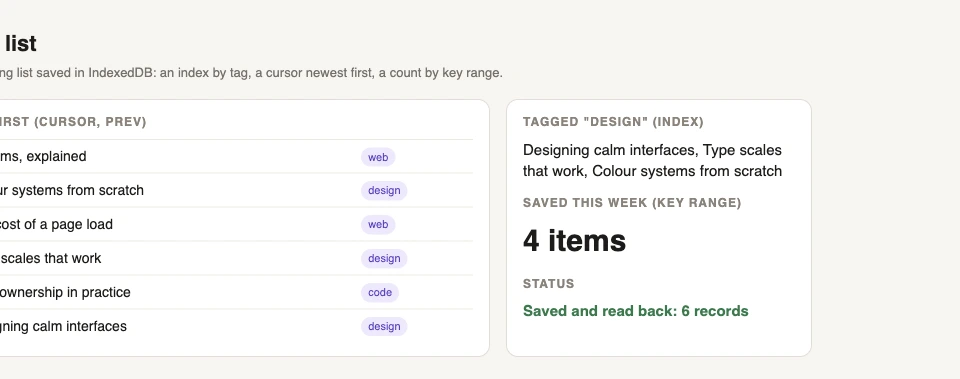This screenshot has height=379, width=960.
Task: Select the 'scales that work' row title
Action: (x=50, y=258)
